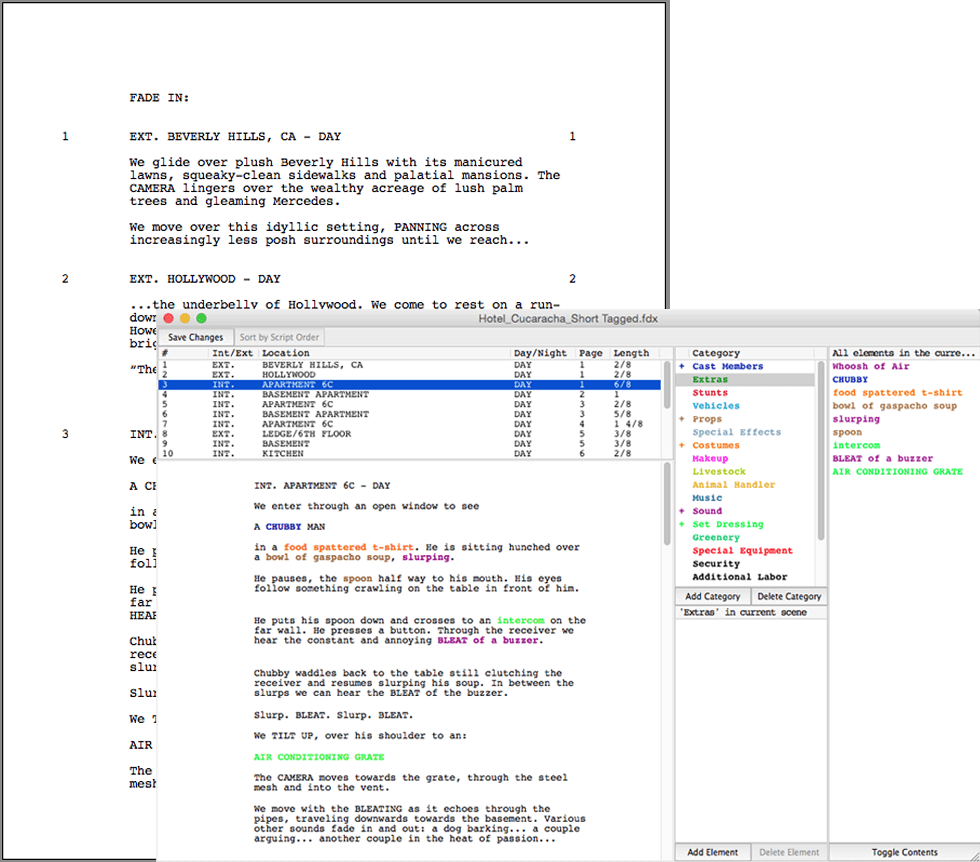The width and height of the screenshot is (980, 862).
Task: Select scene 5 APARTMENT 6C row
Action: point(409,404)
